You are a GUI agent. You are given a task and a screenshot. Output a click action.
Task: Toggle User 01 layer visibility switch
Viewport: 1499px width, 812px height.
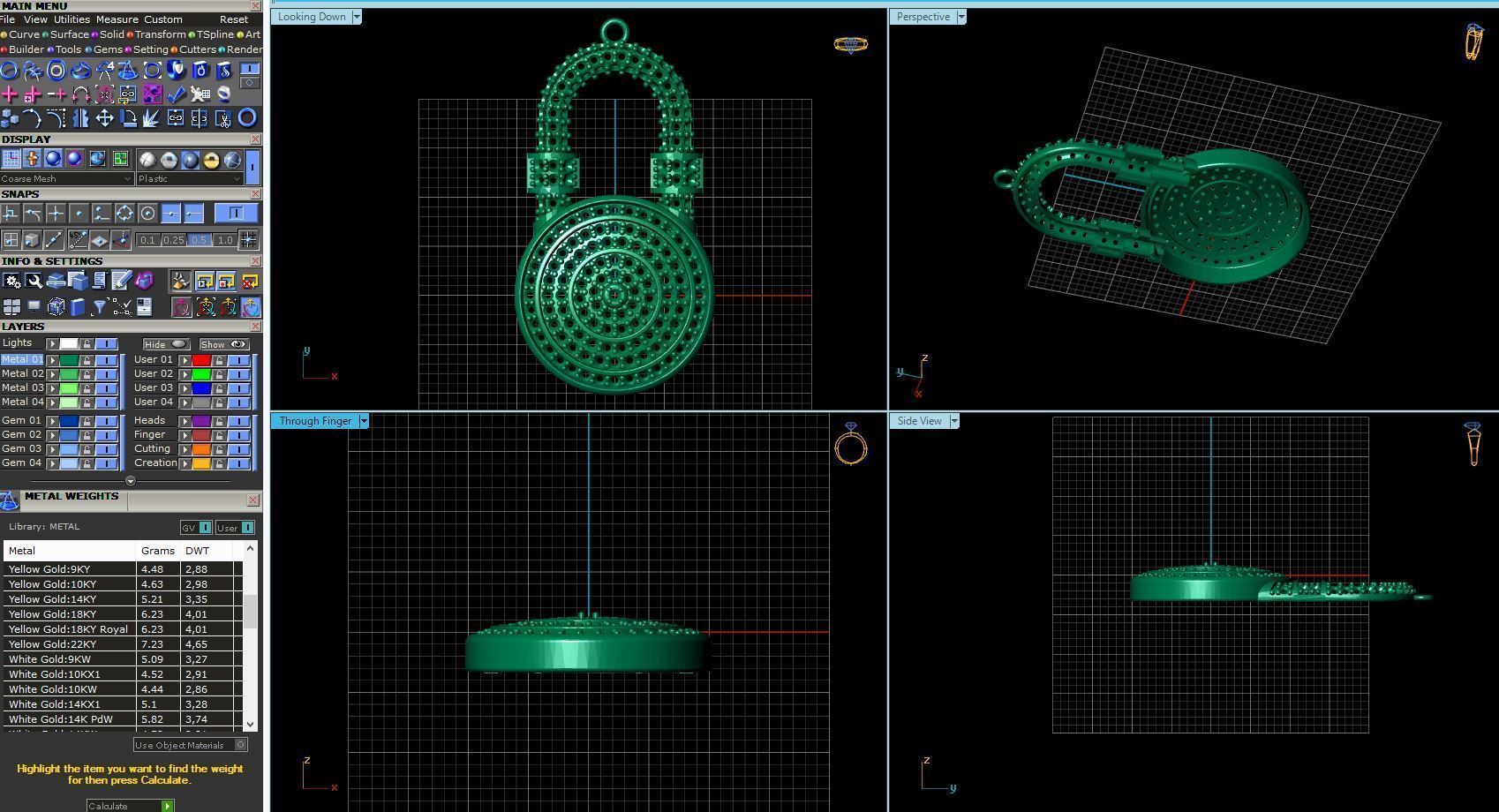point(239,360)
